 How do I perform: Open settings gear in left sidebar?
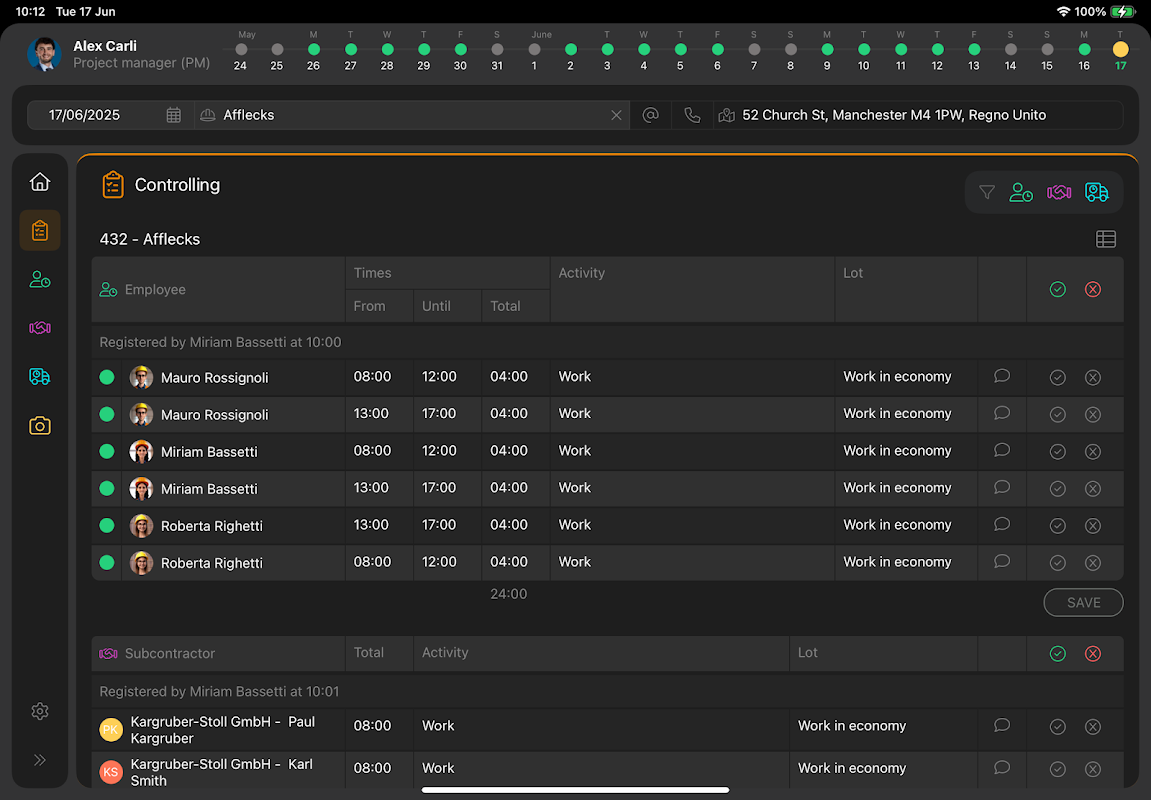coord(40,711)
